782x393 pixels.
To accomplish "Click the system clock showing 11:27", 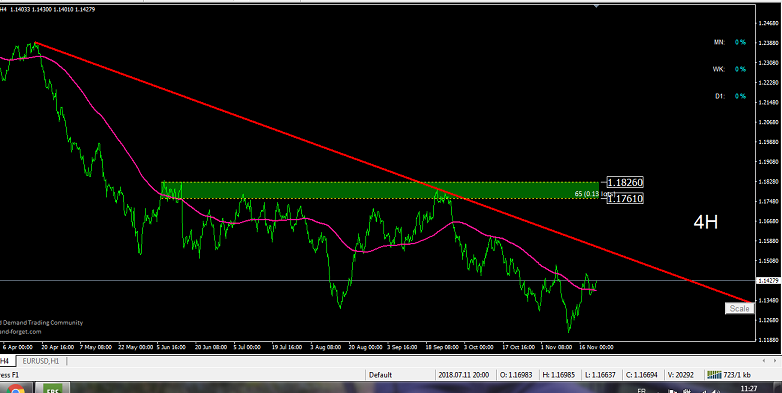I will pos(748,389).
